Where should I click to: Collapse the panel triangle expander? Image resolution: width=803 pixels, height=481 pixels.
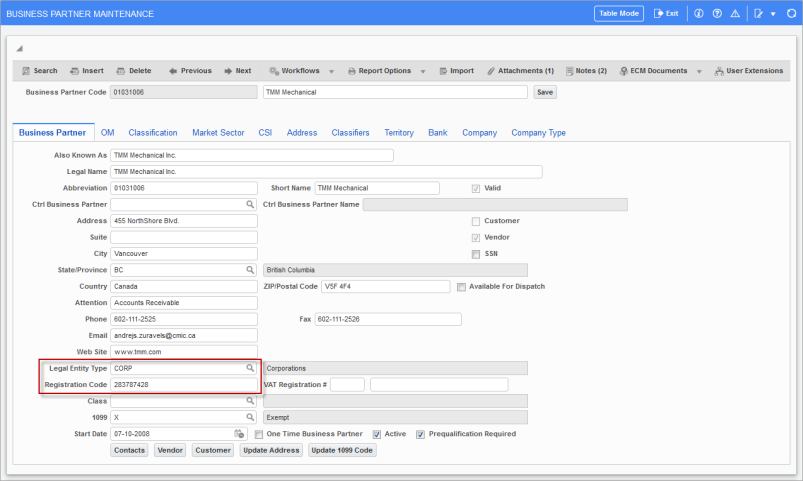point(19,49)
